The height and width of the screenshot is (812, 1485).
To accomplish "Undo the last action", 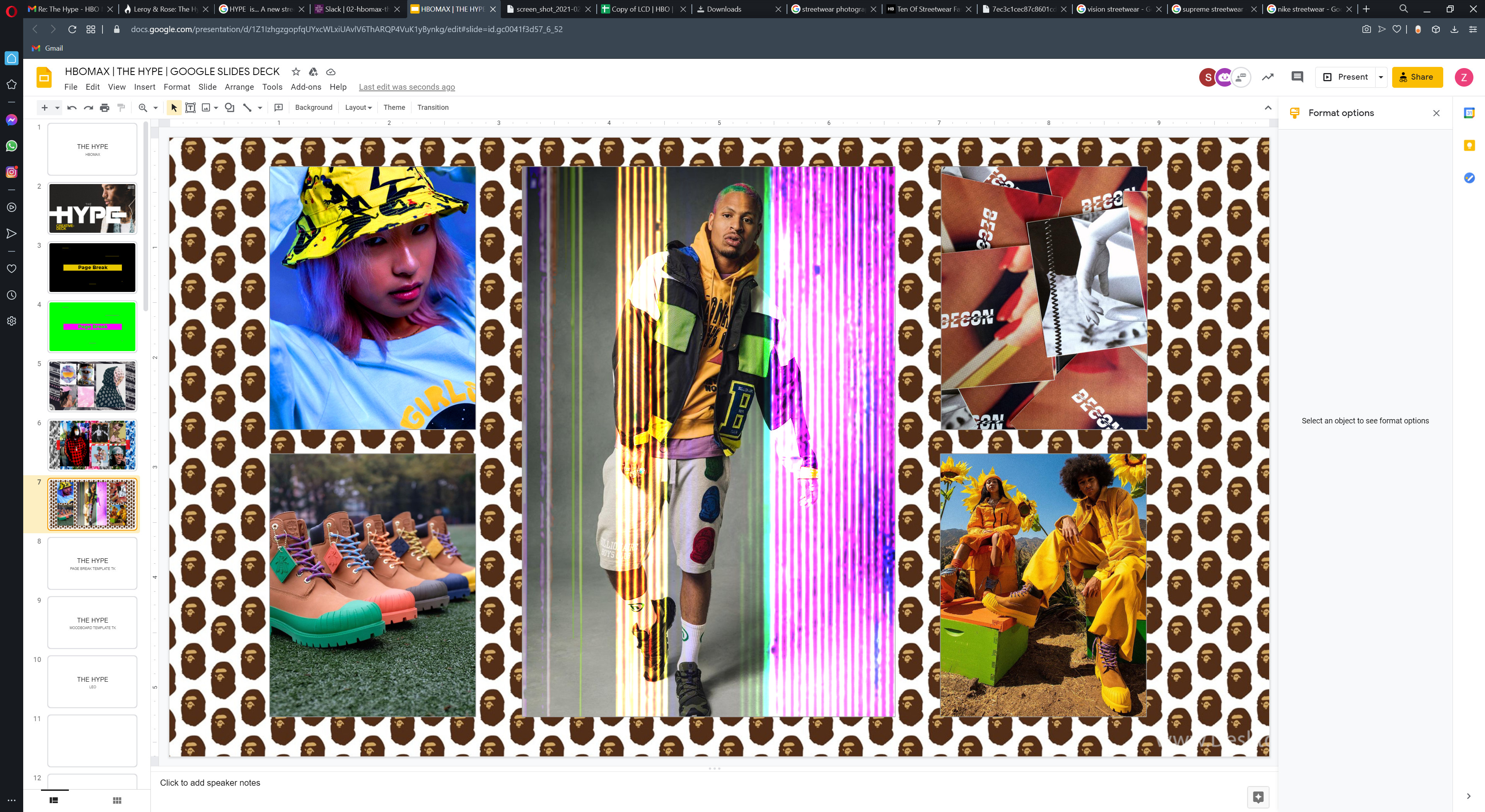I will coord(72,107).
